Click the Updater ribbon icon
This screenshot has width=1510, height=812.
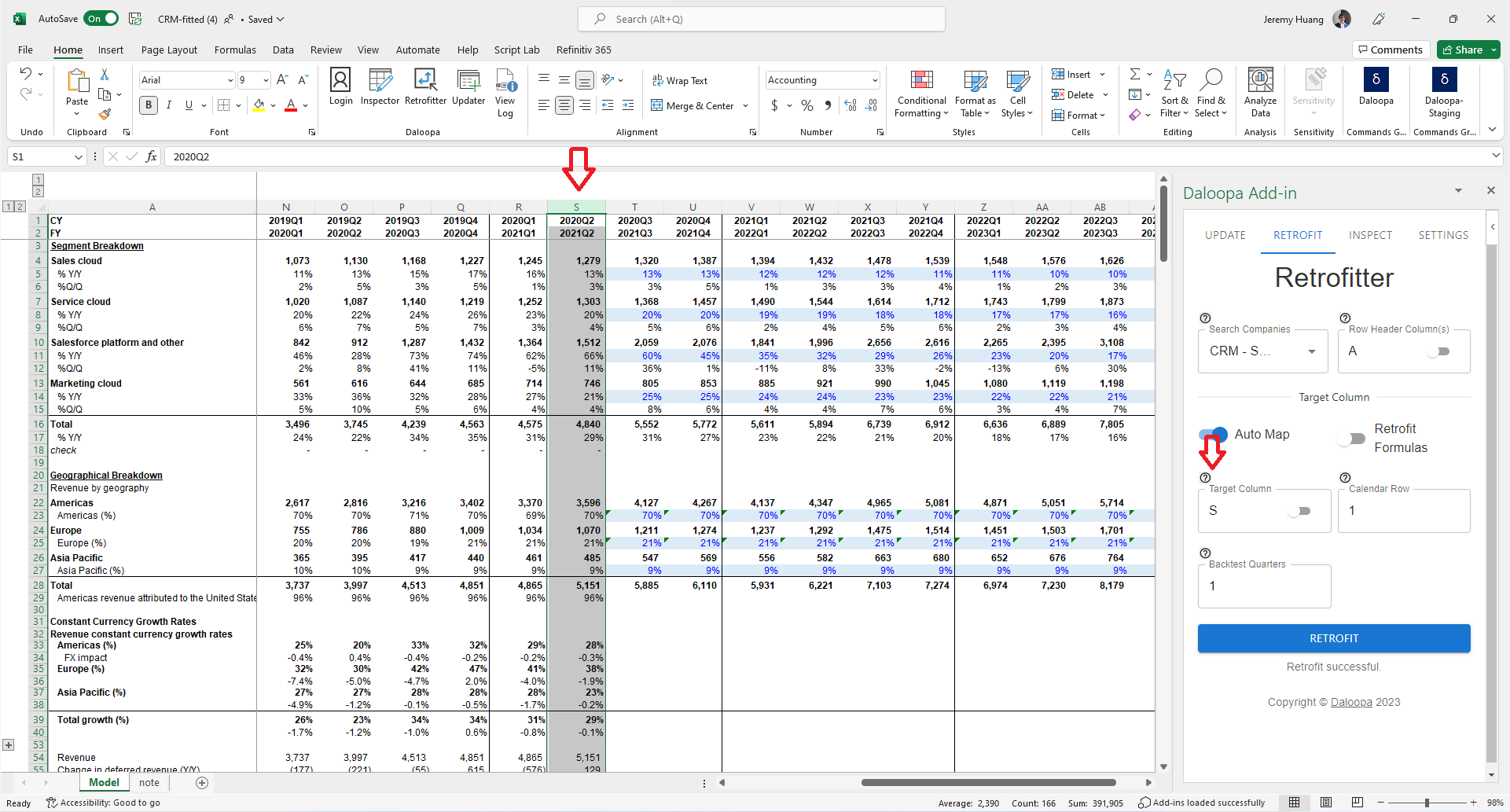(x=468, y=86)
